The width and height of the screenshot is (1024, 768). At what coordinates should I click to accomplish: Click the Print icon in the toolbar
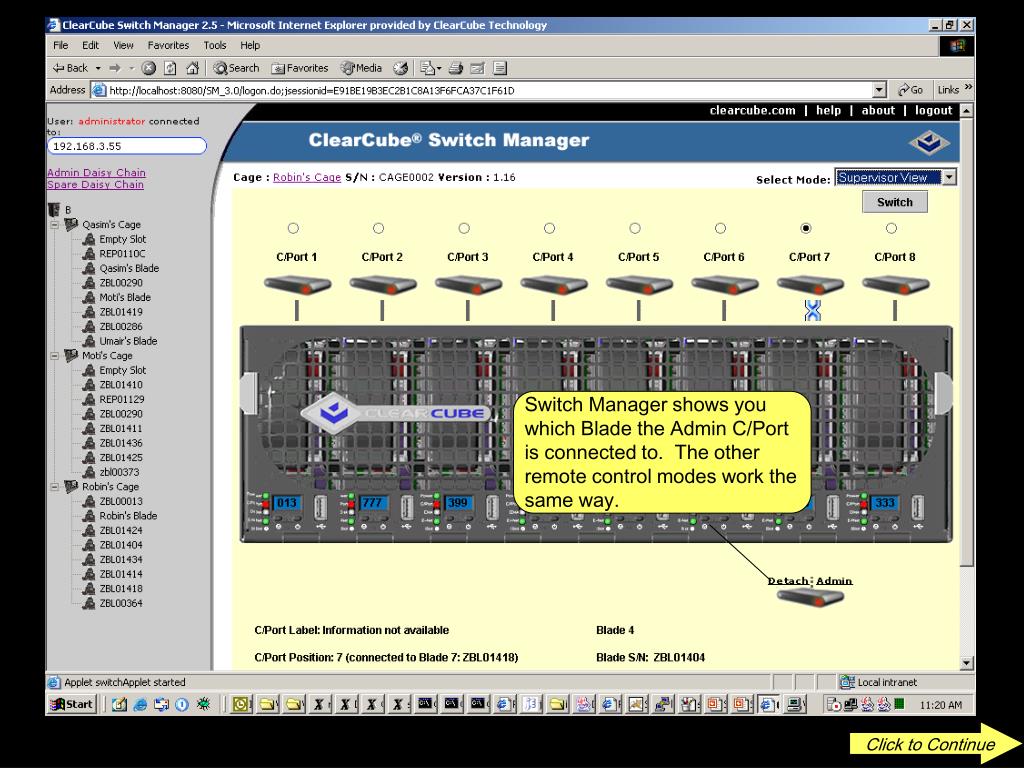pyautogui.click(x=456, y=68)
